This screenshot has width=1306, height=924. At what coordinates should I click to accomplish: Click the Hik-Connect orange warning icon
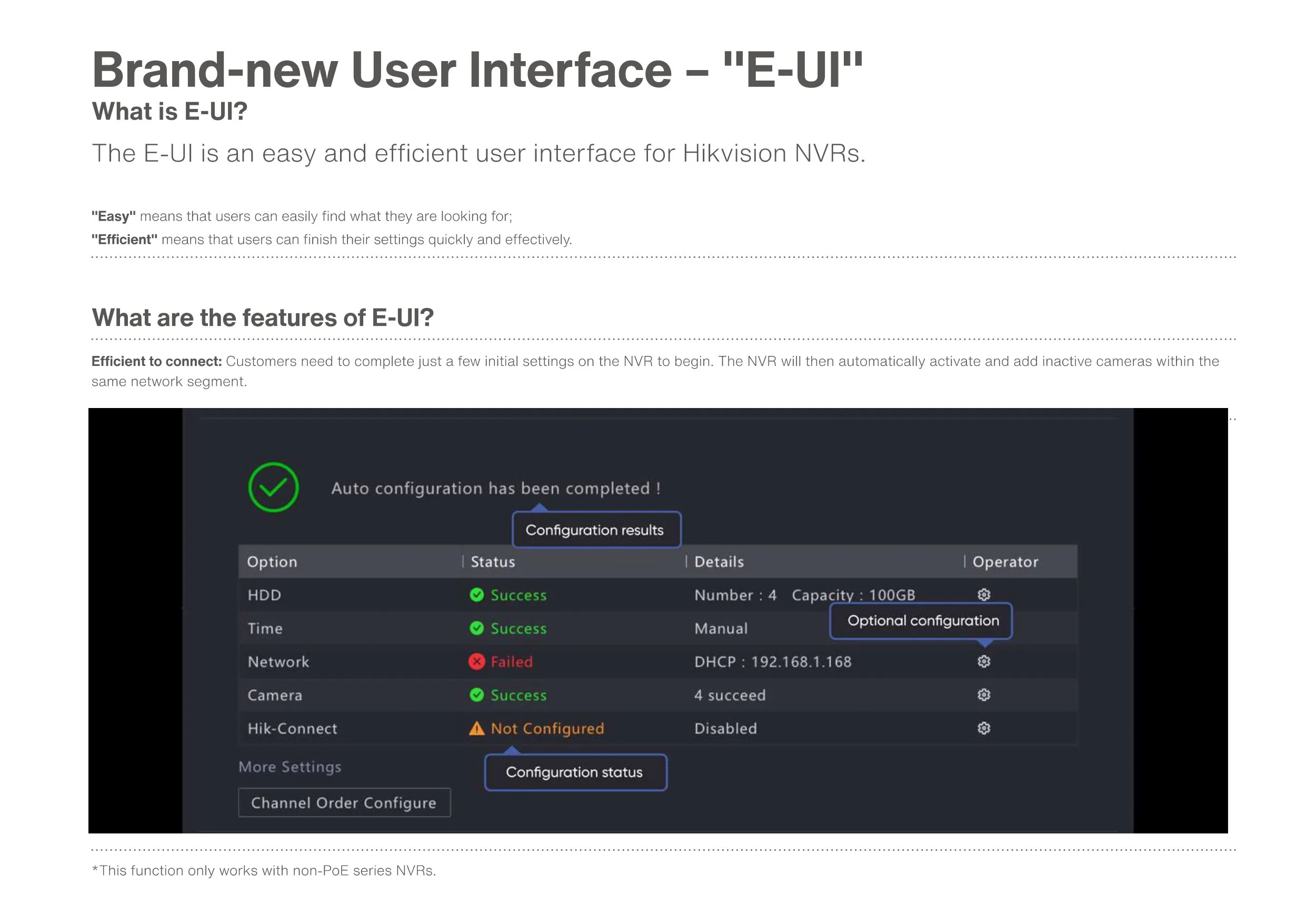pyautogui.click(x=477, y=728)
